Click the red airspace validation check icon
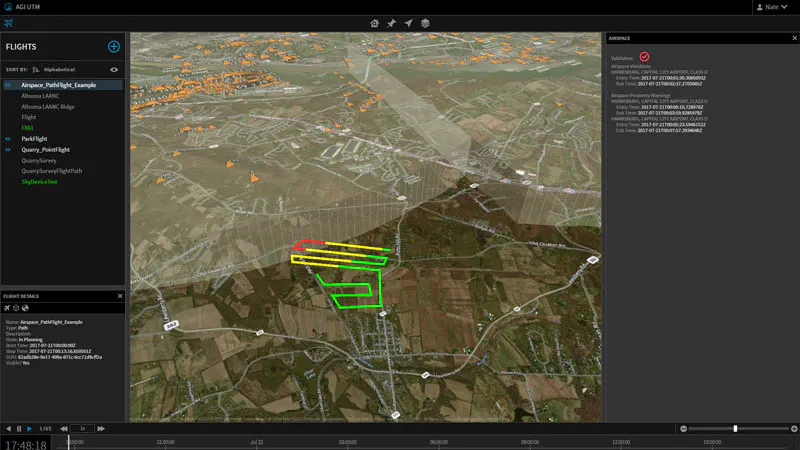 pyautogui.click(x=644, y=57)
